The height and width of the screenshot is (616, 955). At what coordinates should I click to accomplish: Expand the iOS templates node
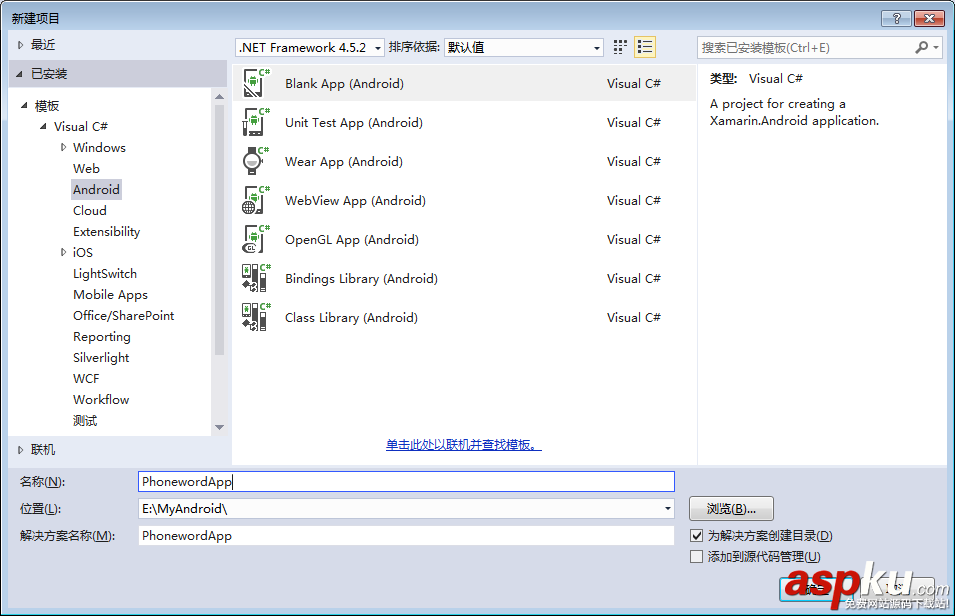62,252
